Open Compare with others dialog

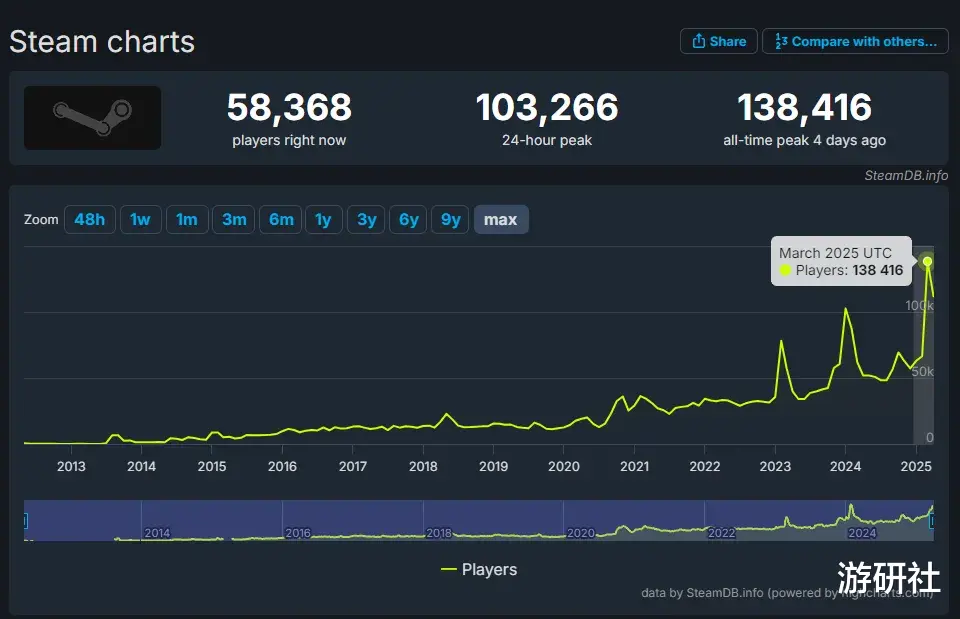pos(855,41)
